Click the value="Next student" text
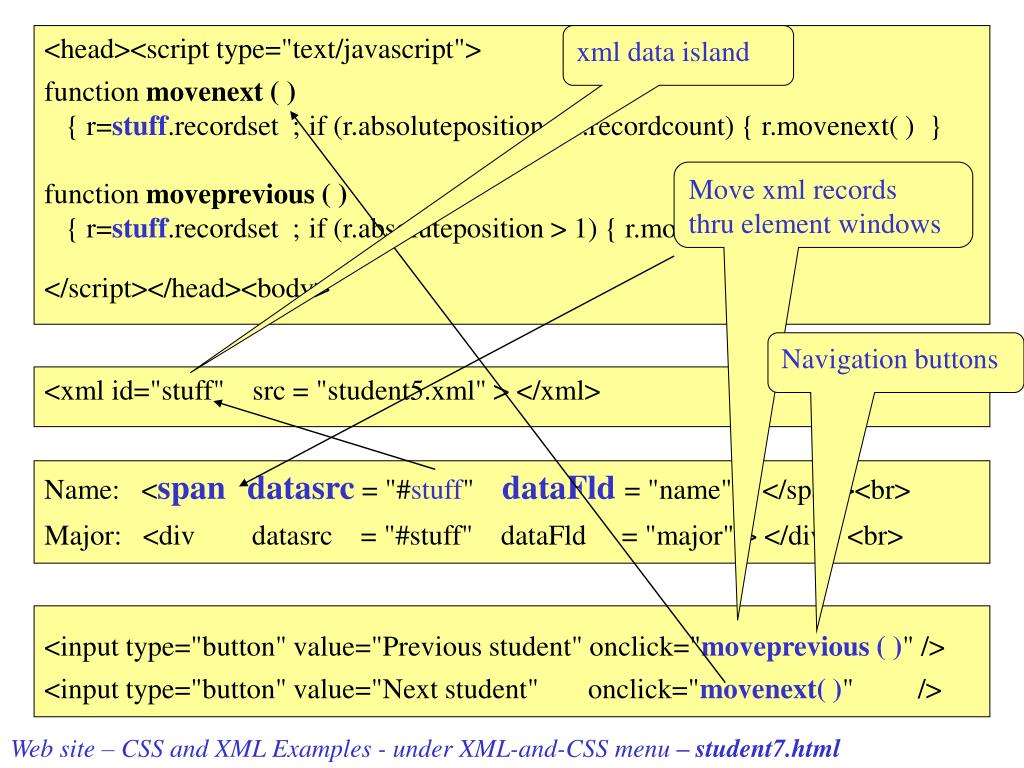The image size is (1024, 768). click(x=416, y=690)
